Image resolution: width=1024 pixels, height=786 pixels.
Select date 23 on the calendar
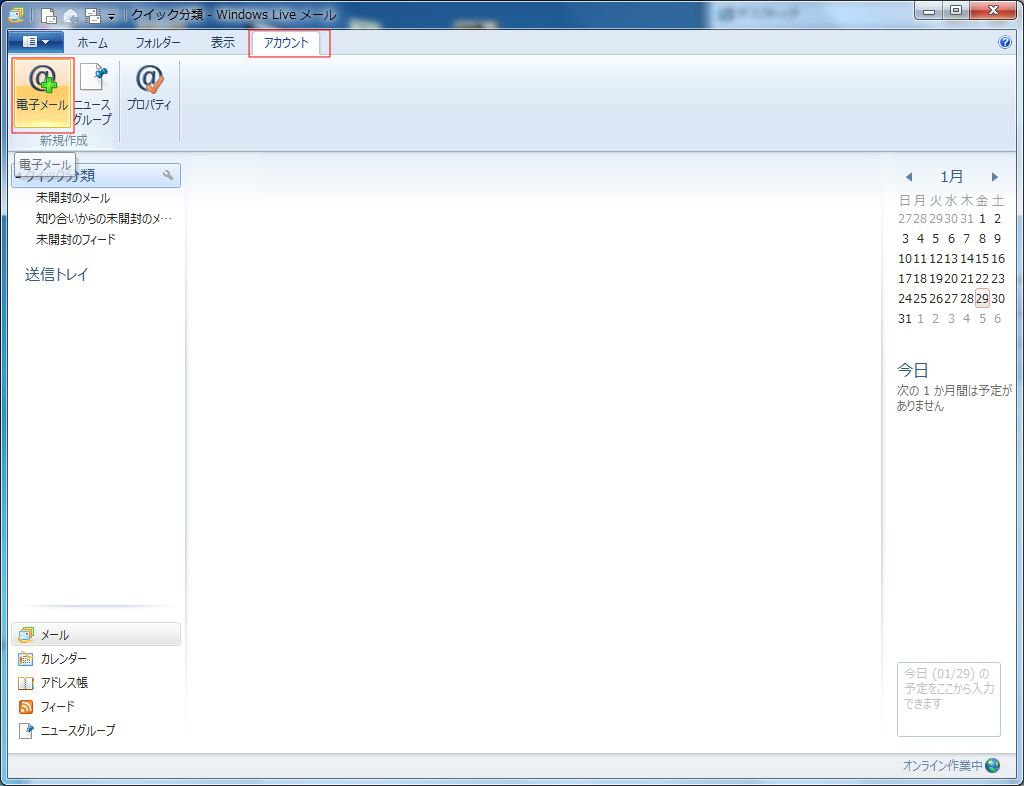[x=998, y=279]
